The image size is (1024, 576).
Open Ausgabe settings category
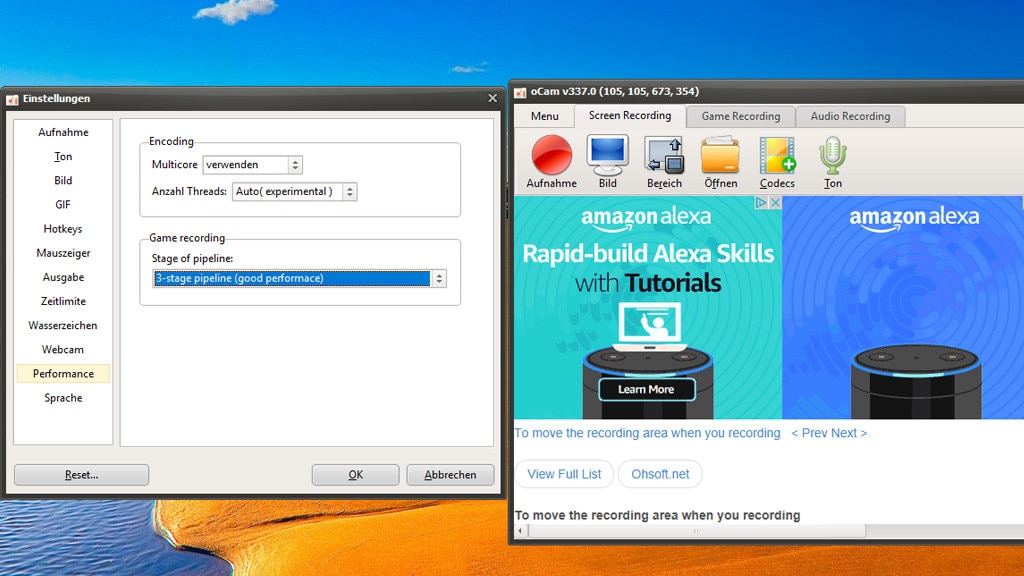click(x=63, y=278)
